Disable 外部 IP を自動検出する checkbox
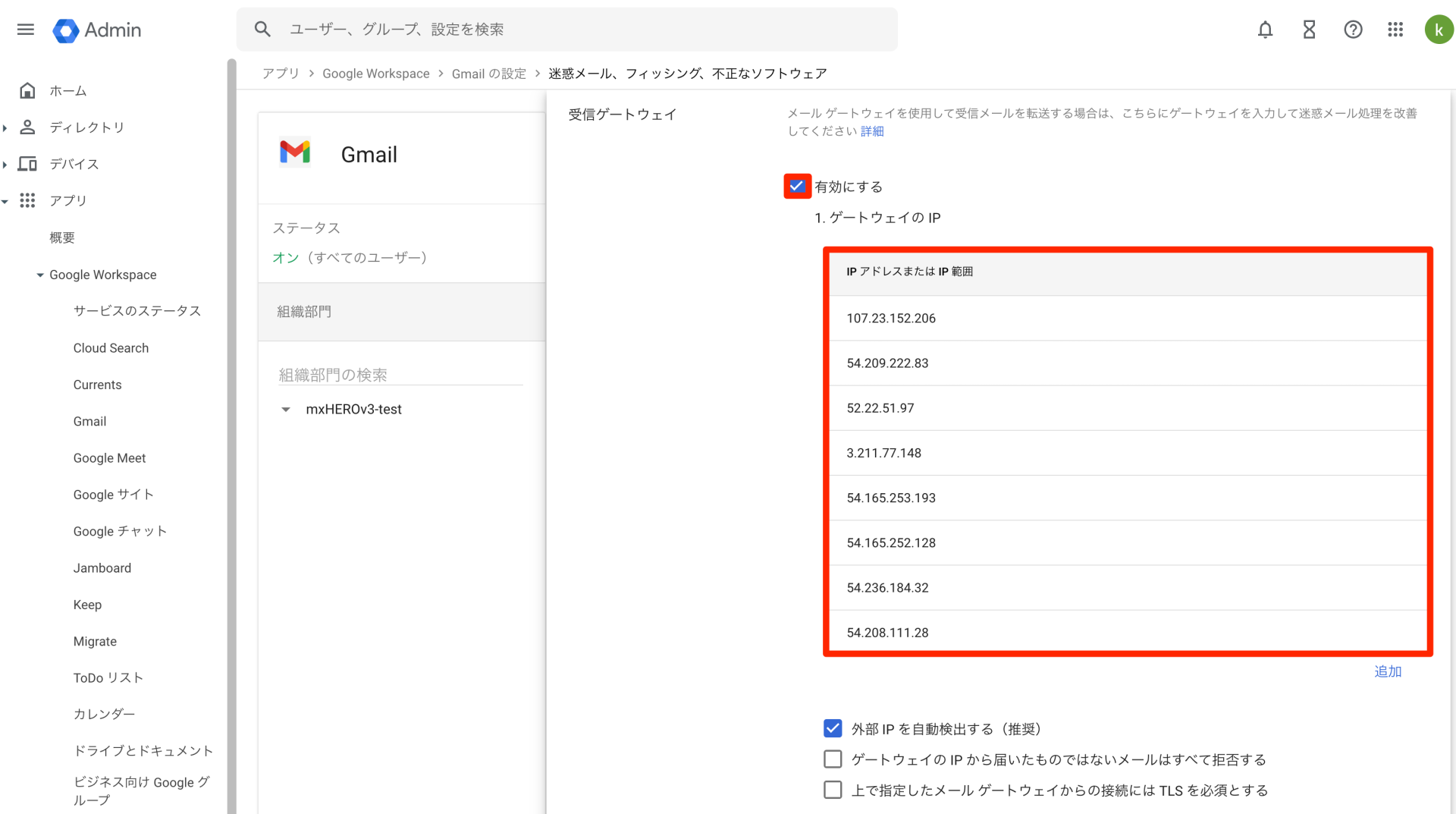Viewport: 1456px width, 814px height. coord(833,728)
